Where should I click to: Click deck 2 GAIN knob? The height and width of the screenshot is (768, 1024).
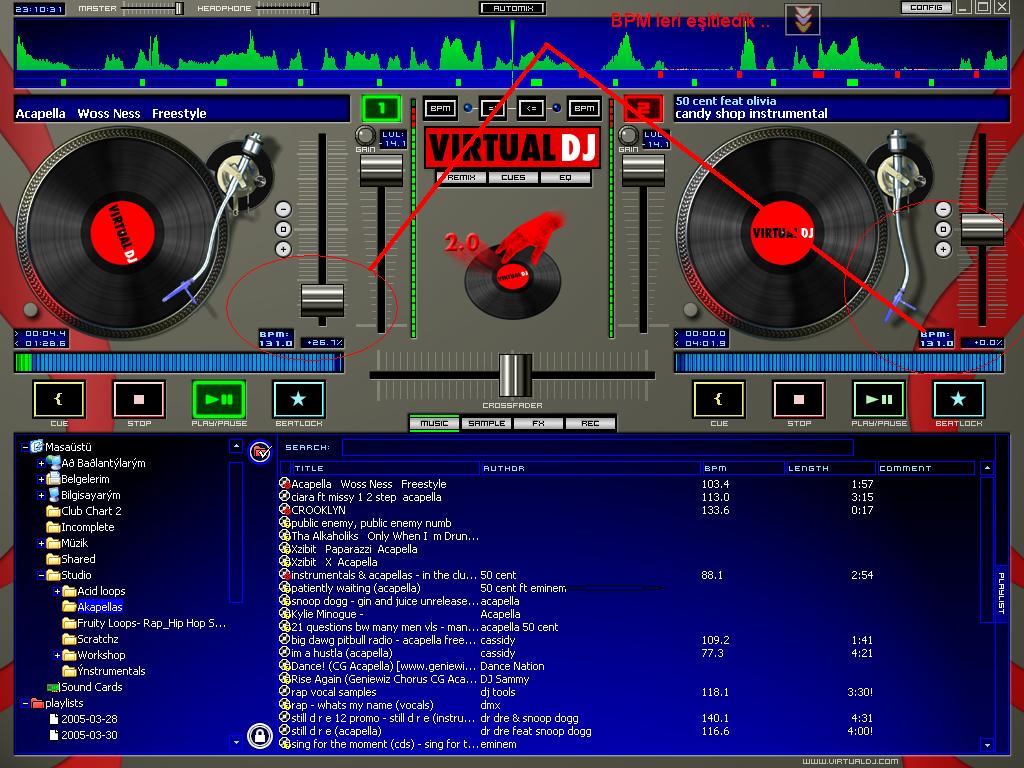[628, 136]
